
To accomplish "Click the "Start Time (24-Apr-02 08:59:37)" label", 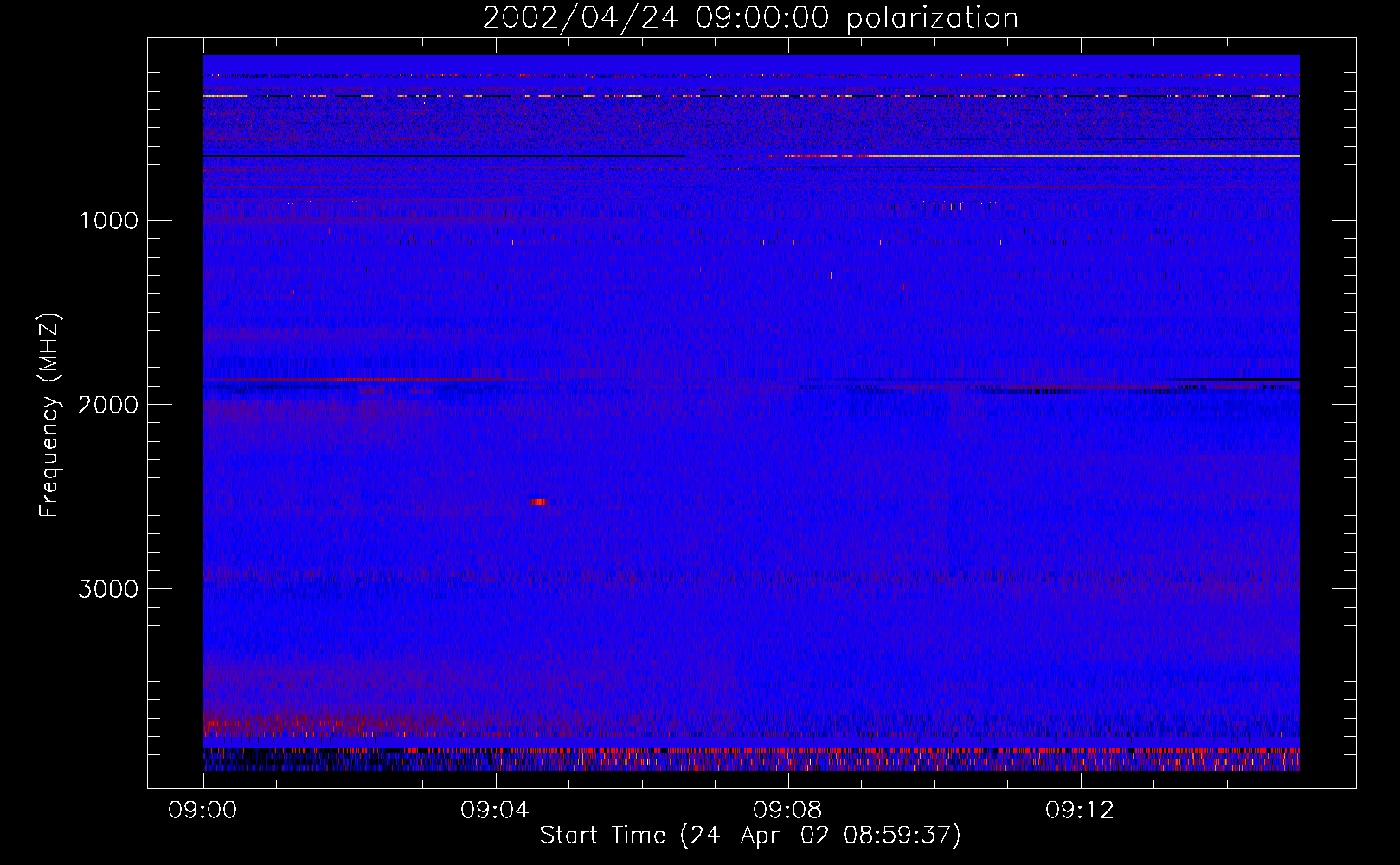I will (x=750, y=836).
